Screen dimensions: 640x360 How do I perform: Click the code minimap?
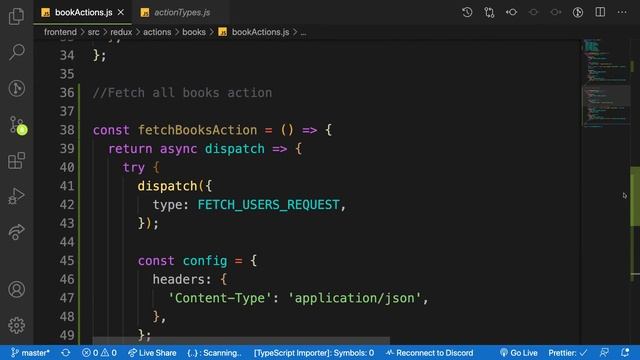click(x=606, y=84)
